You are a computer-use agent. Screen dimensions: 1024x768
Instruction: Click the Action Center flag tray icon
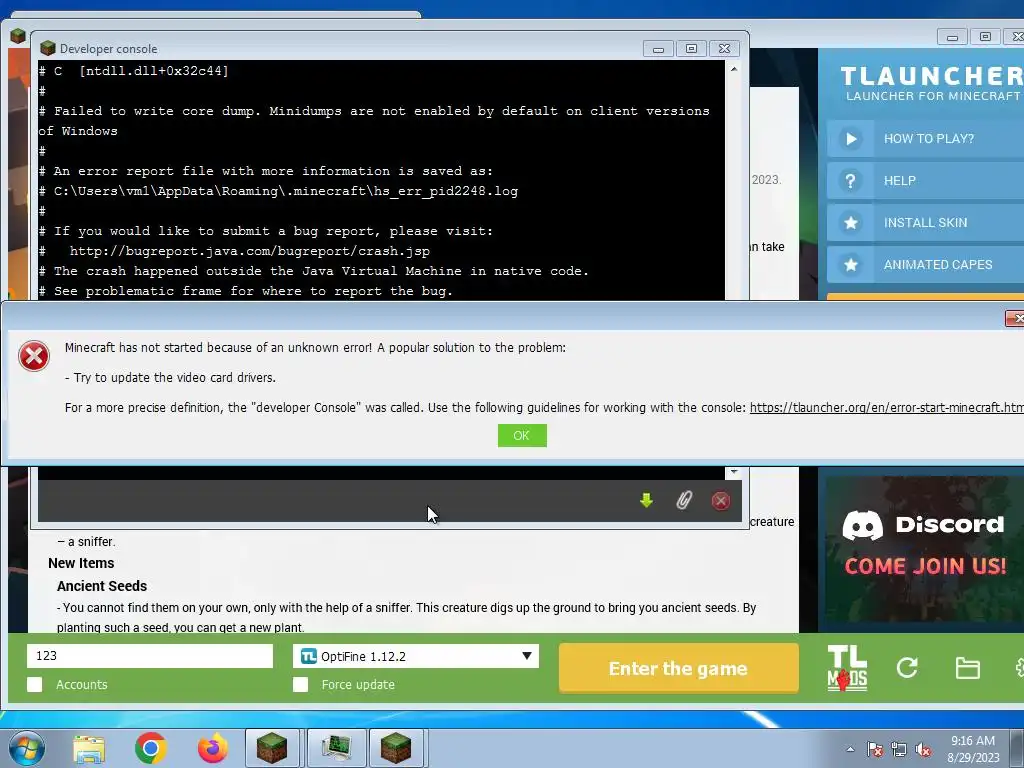pyautogui.click(x=874, y=749)
